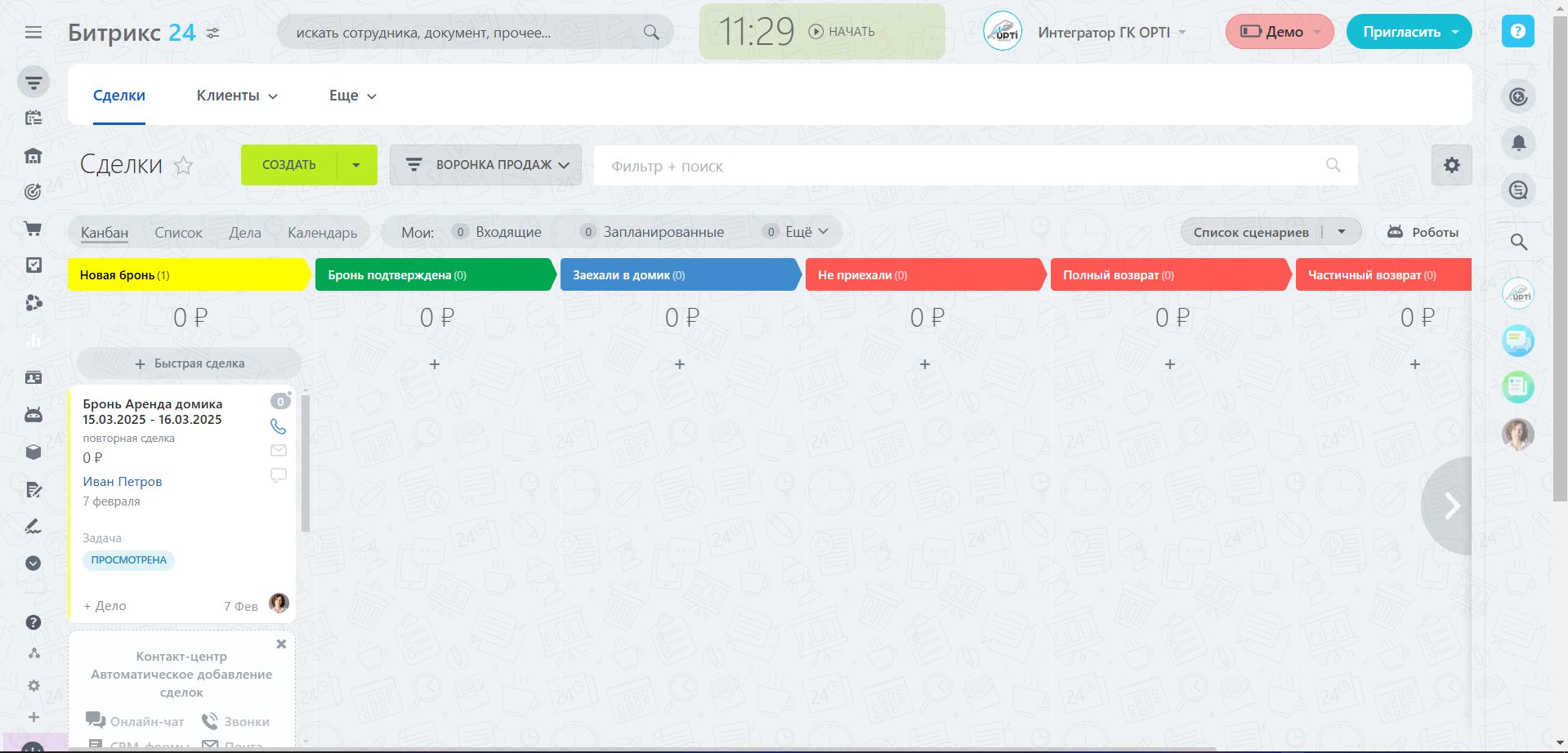
Task: Switch to the Список view
Action: pos(178,233)
